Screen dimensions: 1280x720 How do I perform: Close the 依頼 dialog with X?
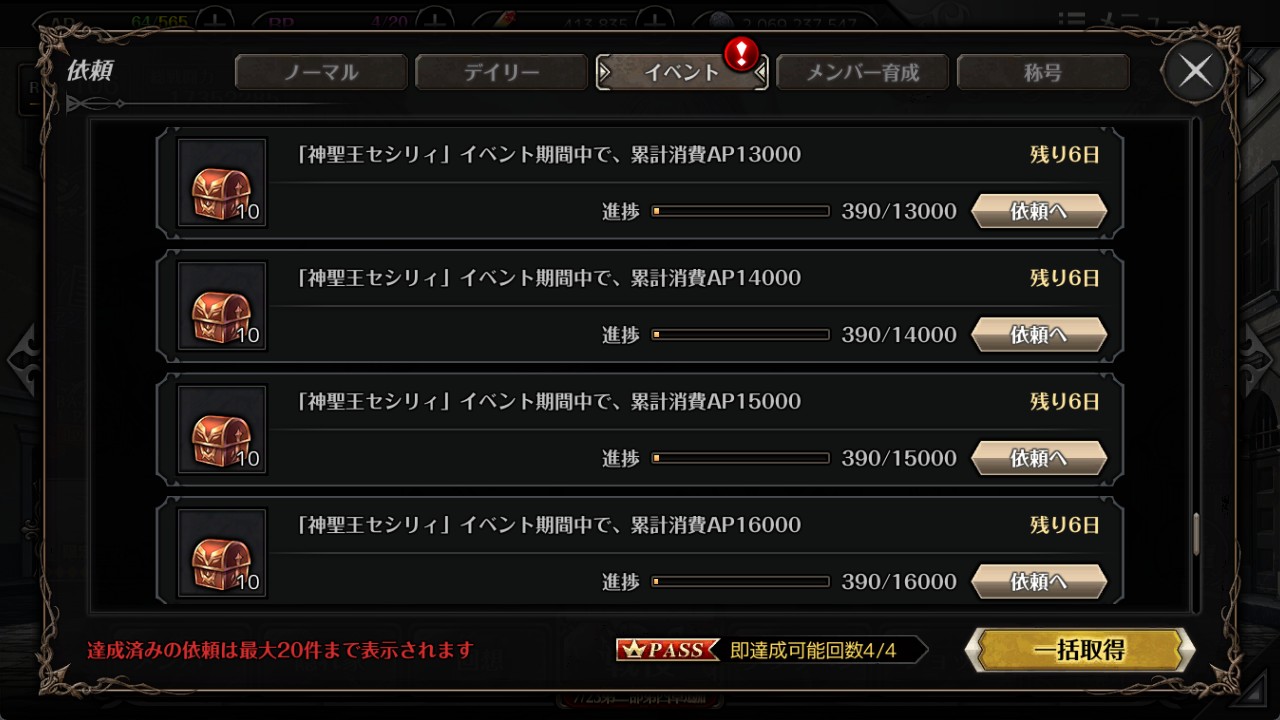(x=1195, y=71)
